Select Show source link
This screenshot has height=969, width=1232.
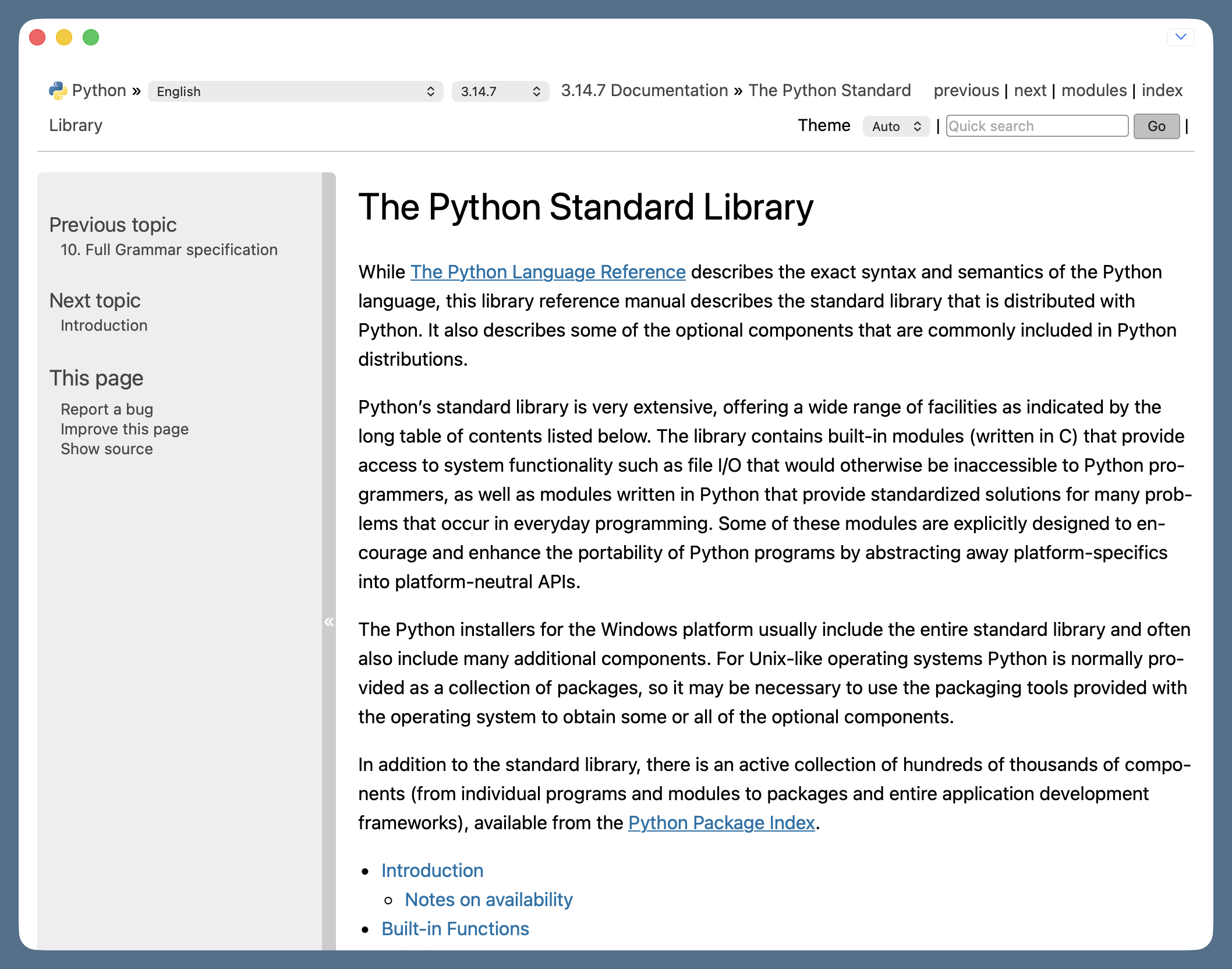point(107,449)
